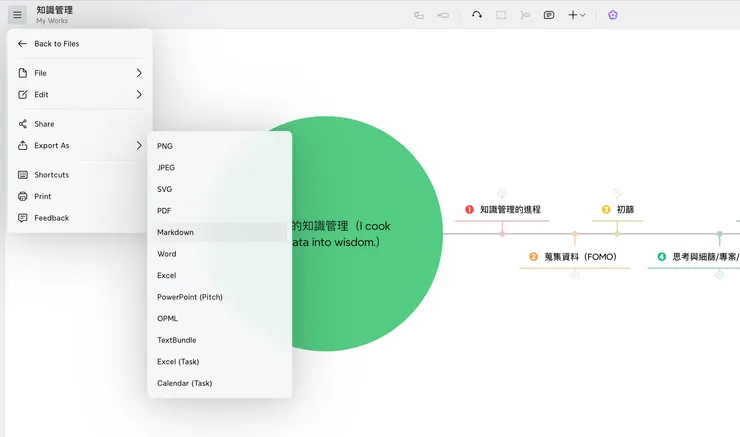Open the plus insert dropdown

(x=577, y=15)
